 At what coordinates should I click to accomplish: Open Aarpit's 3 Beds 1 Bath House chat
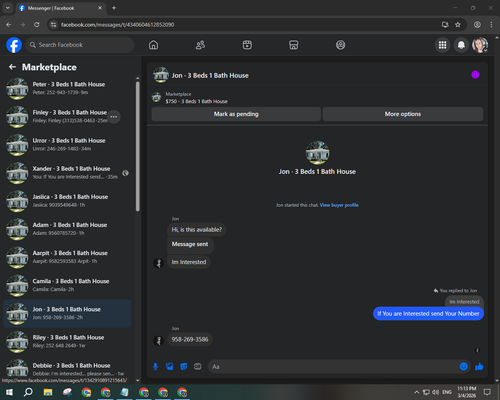68,257
